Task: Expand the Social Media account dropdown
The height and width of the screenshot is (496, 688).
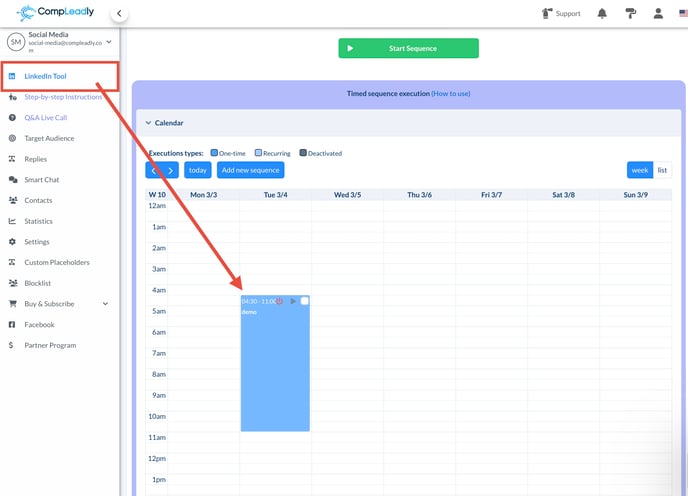Action: click(x=109, y=41)
